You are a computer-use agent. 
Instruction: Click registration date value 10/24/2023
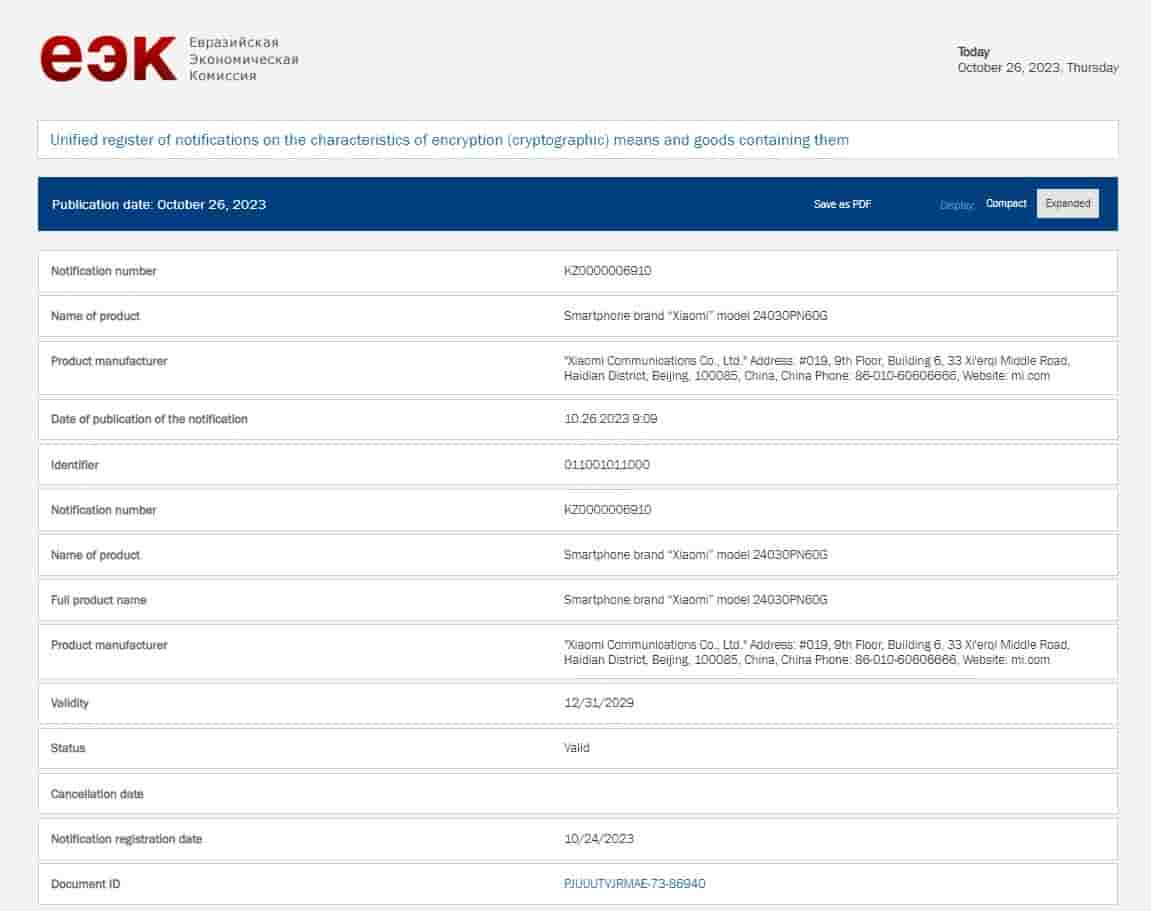598,839
